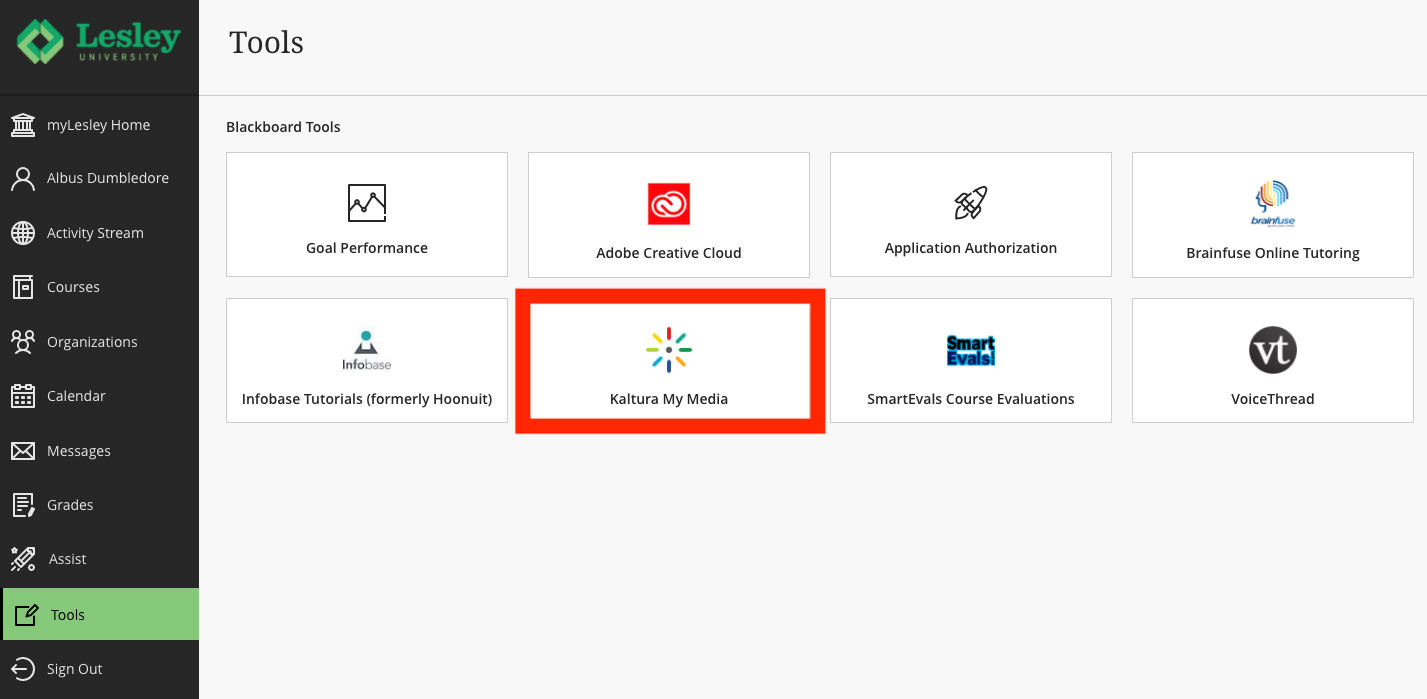The image size is (1427, 699).
Task: Click the VoiceThread vt circle icon
Action: pyautogui.click(x=1273, y=350)
